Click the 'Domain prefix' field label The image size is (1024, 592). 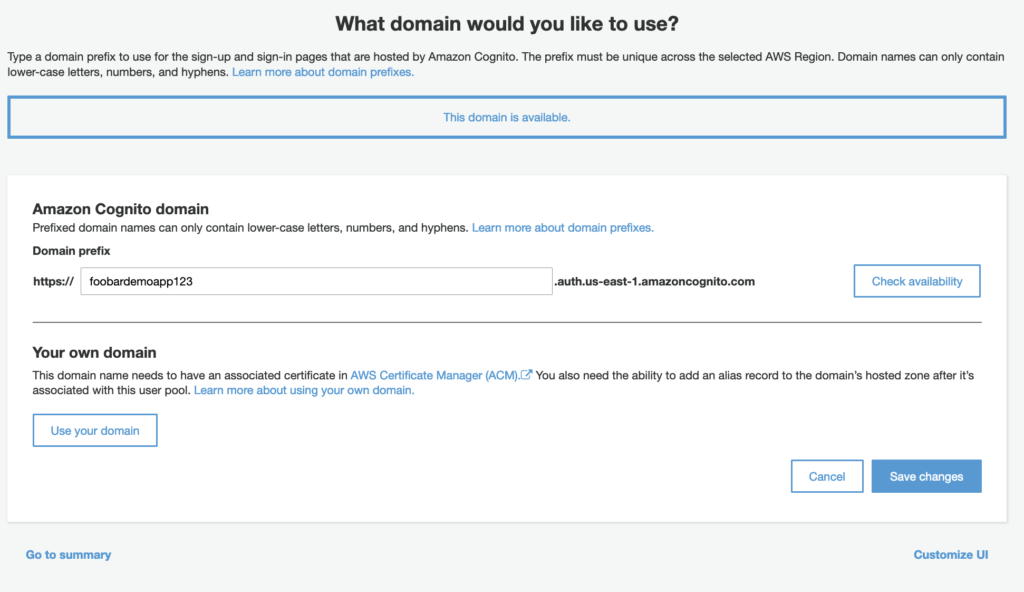pos(71,251)
